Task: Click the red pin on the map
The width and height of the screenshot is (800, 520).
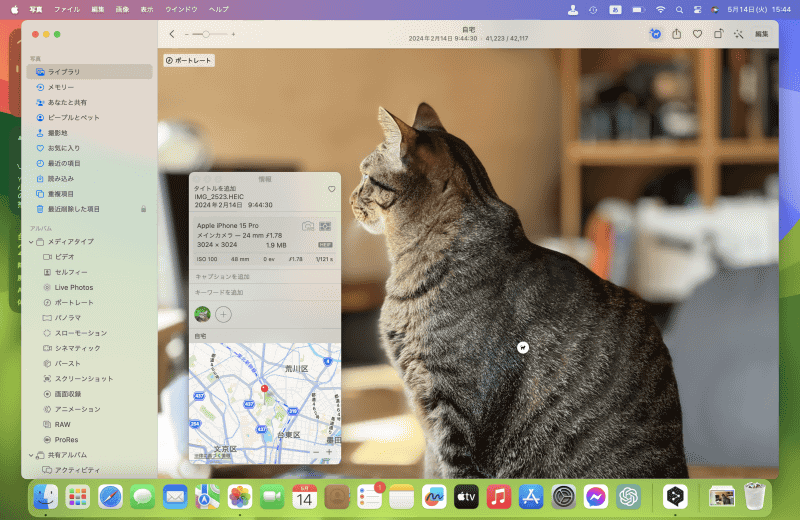Action: pos(264,389)
